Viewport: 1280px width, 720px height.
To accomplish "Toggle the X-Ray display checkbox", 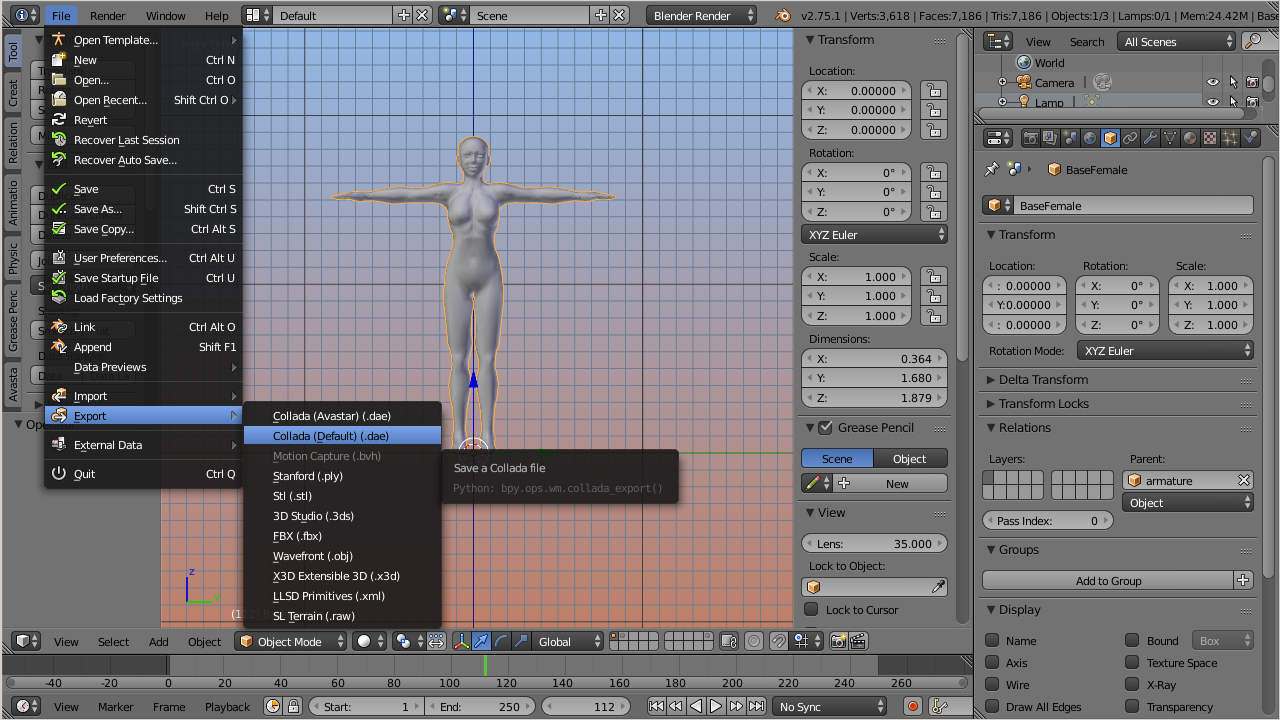I will (x=1132, y=685).
